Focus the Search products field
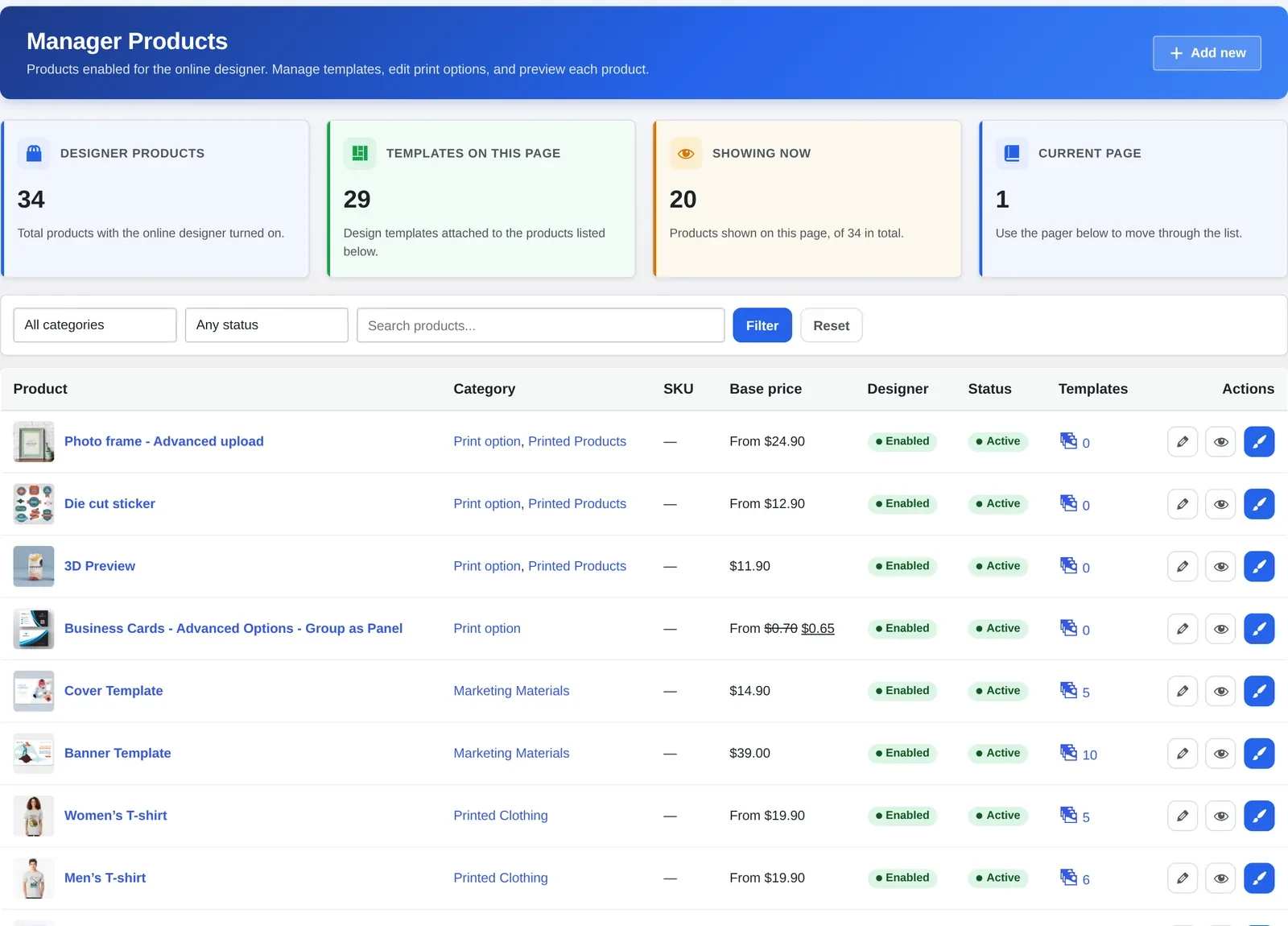 point(541,325)
